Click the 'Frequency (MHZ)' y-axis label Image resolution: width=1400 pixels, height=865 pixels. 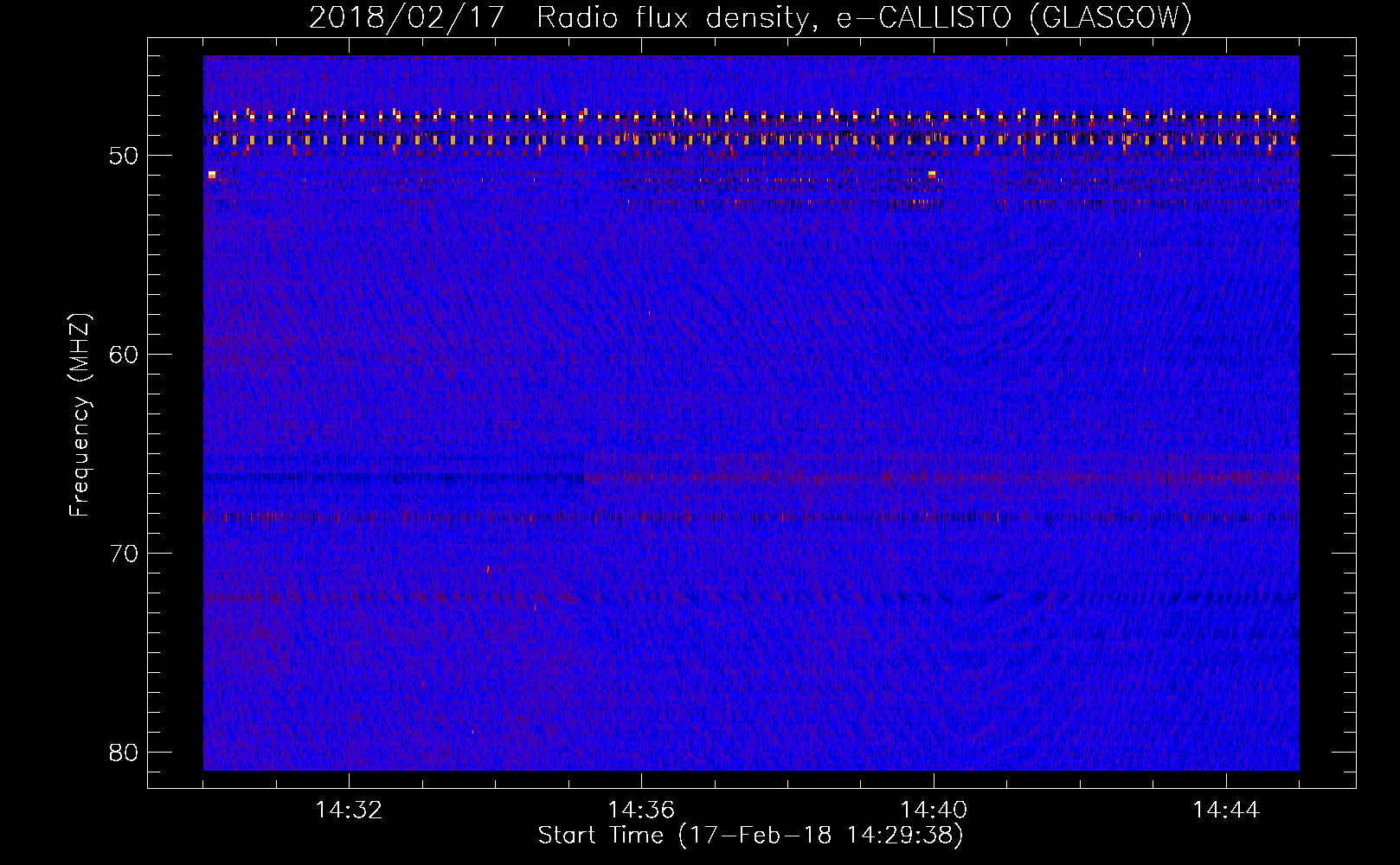(80, 415)
